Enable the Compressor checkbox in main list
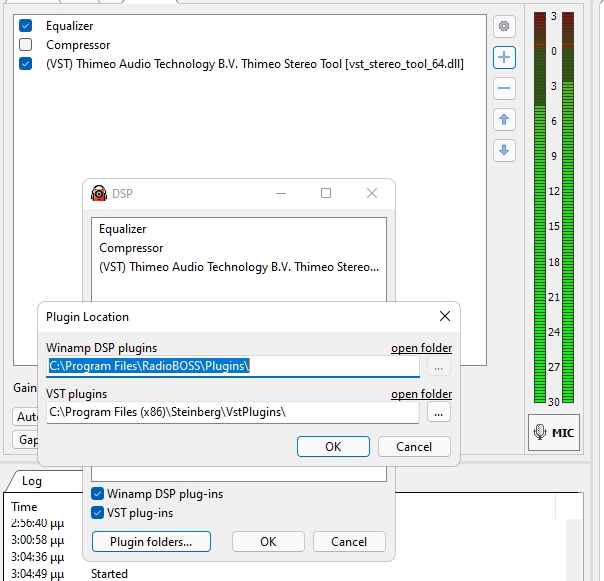 (x=26, y=45)
